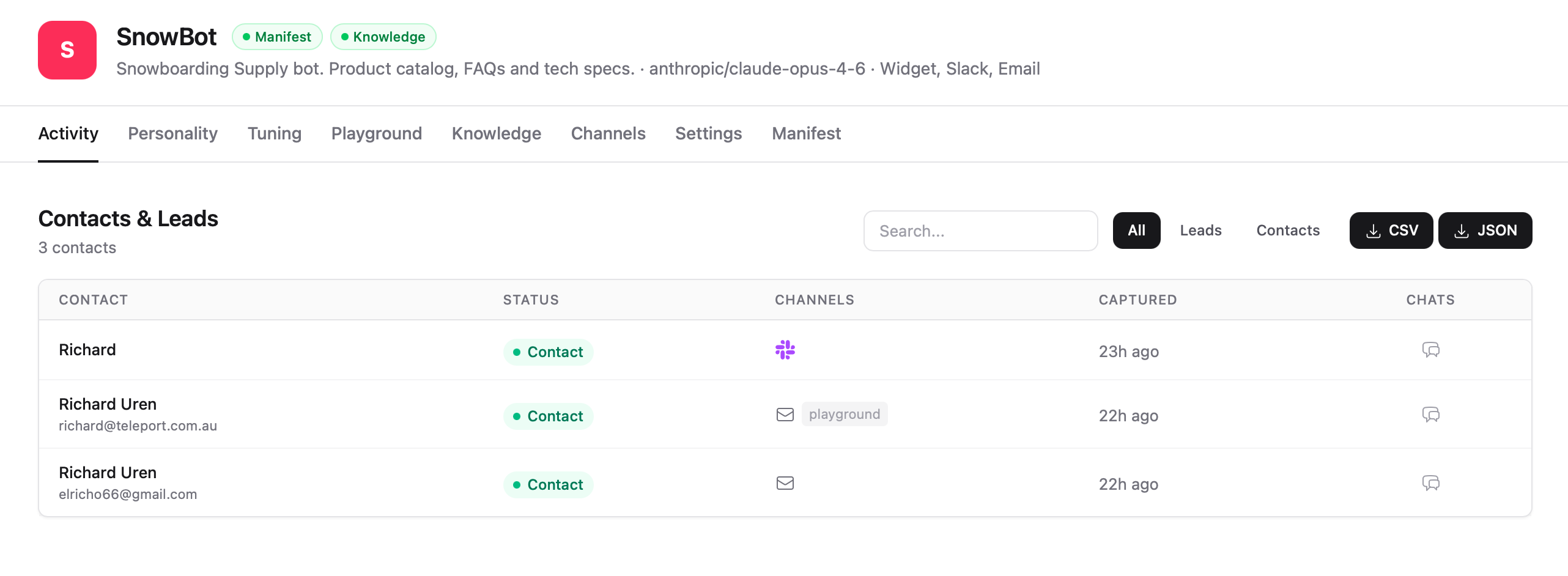
Task: Click the email envelope icon for richard@teleport.com.au
Action: click(786, 415)
